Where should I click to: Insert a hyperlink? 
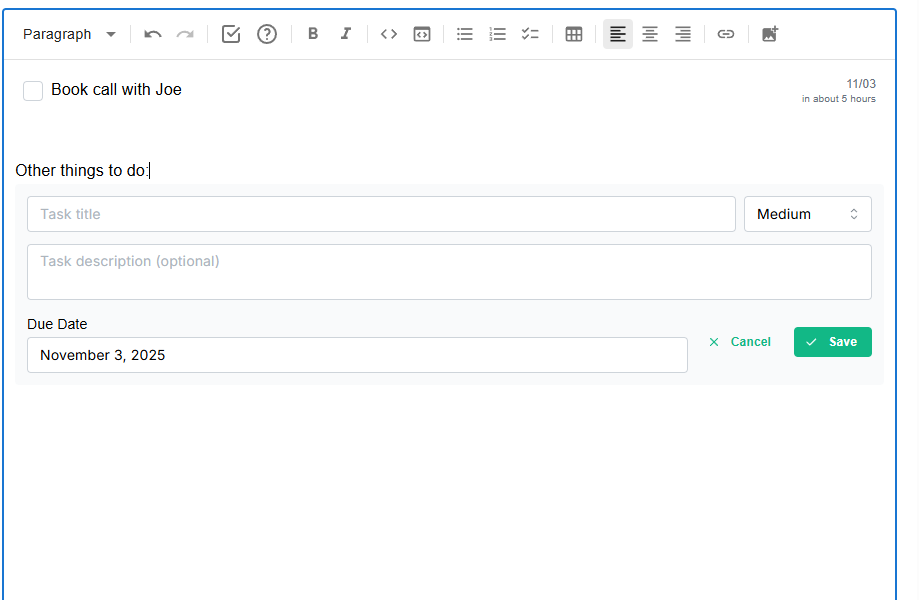[726, 34]
